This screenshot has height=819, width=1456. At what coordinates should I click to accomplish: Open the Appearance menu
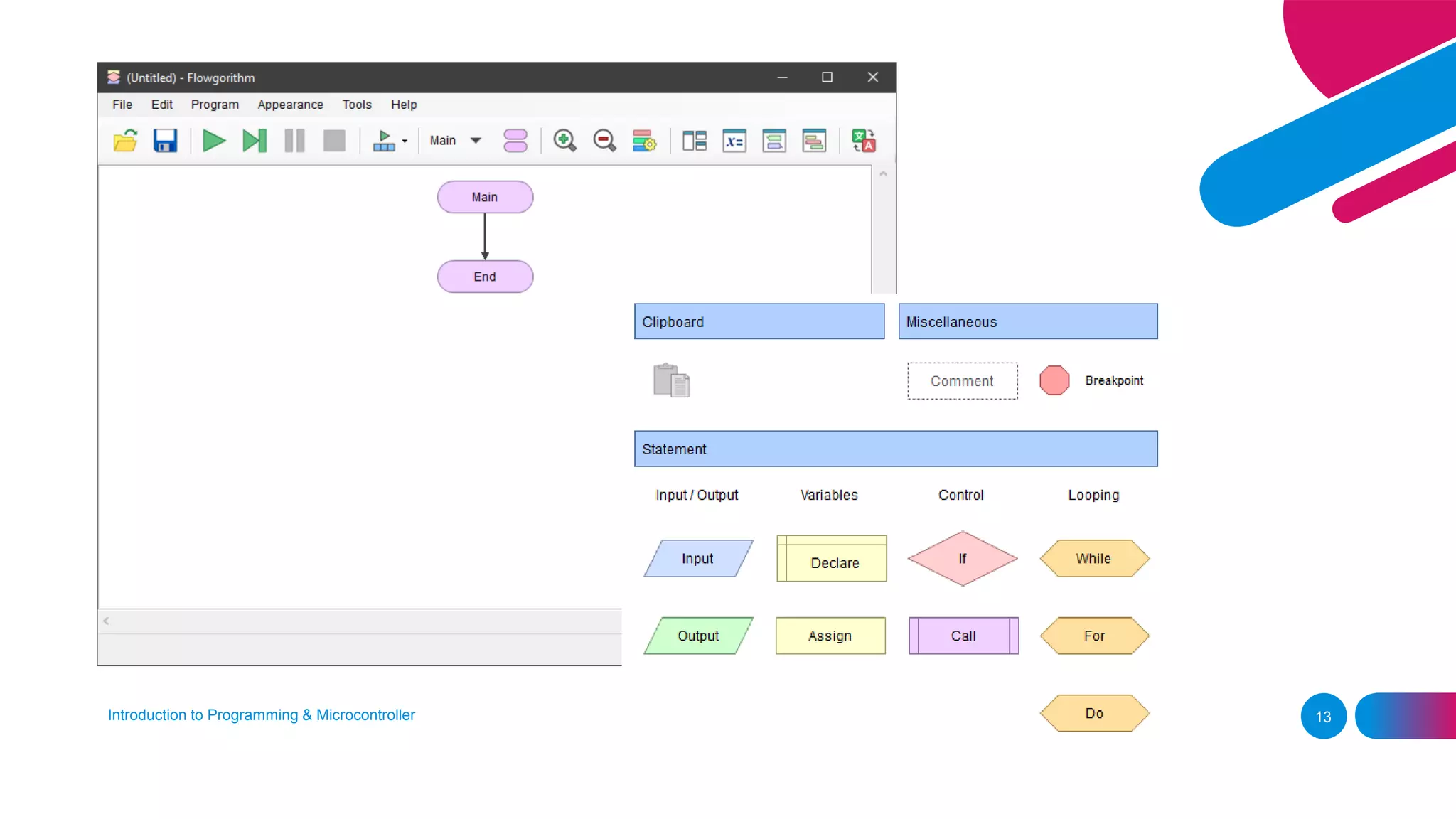click(x=290, y=105)
